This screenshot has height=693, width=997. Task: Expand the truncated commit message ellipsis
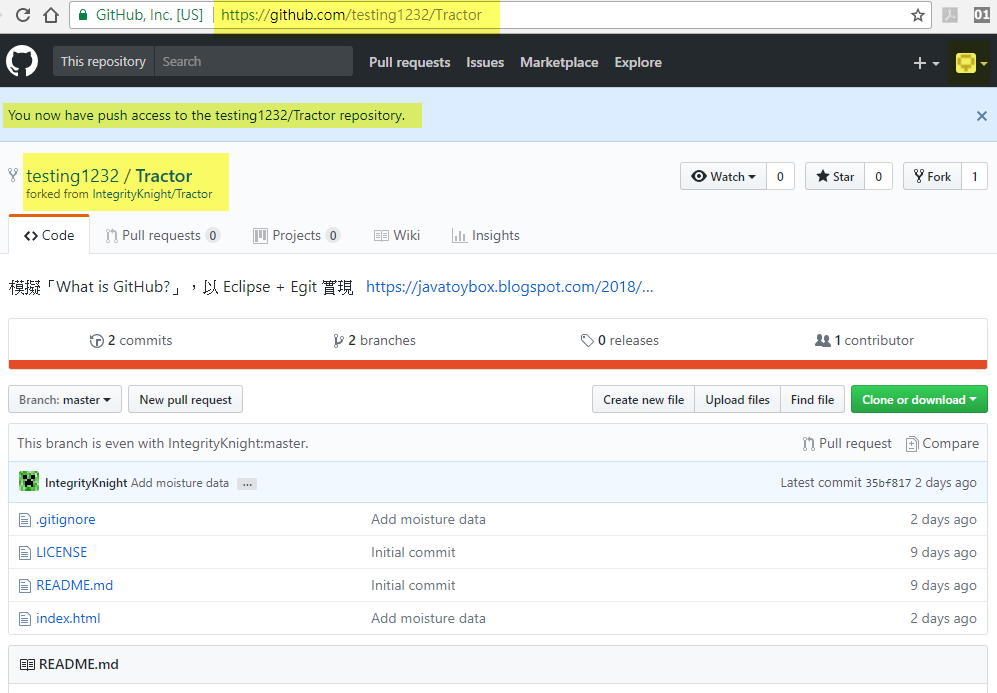click(246, 484)
